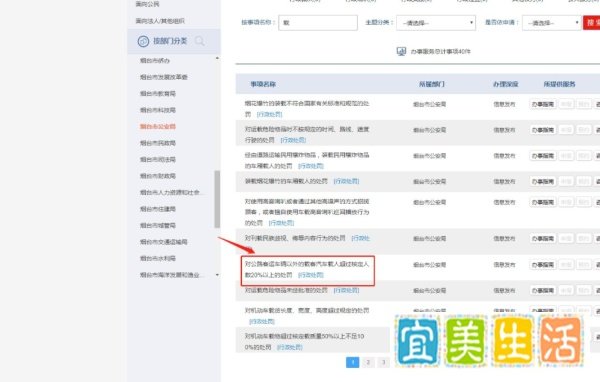The width and height of the screenshot is (600, 382).
Task: Click the 所提供服务 column header
Action: (559, 84)
